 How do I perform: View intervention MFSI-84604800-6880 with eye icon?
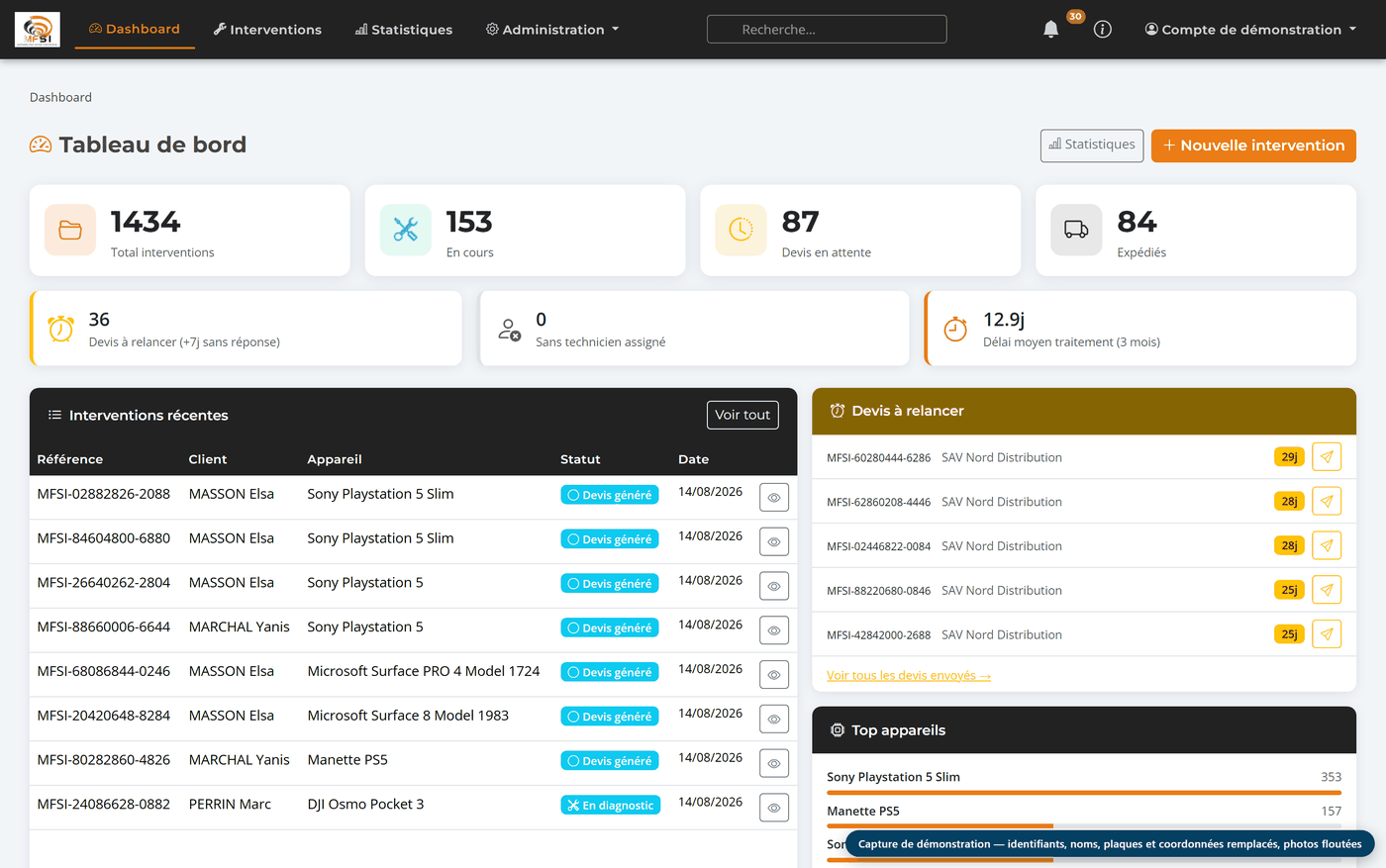point(774,542)
